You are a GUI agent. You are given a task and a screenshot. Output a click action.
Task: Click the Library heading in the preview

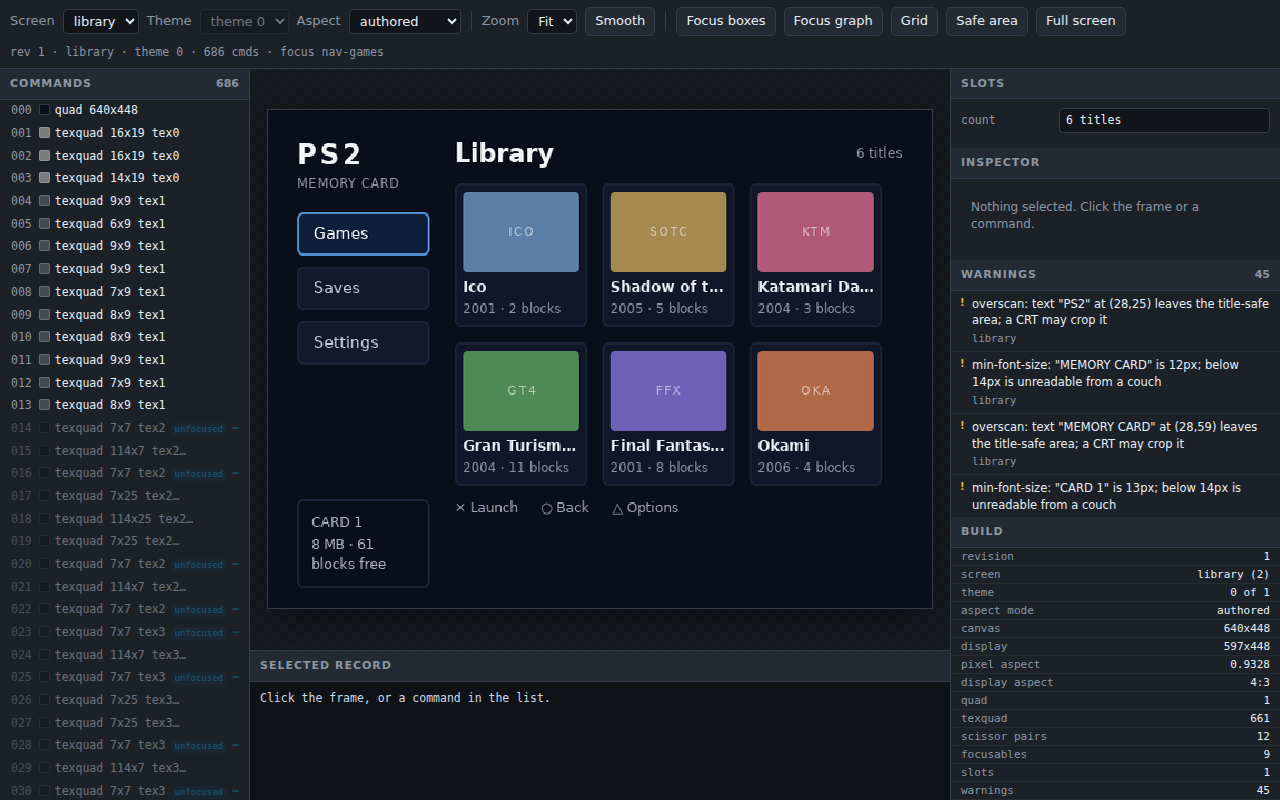[x=504, y=153]
